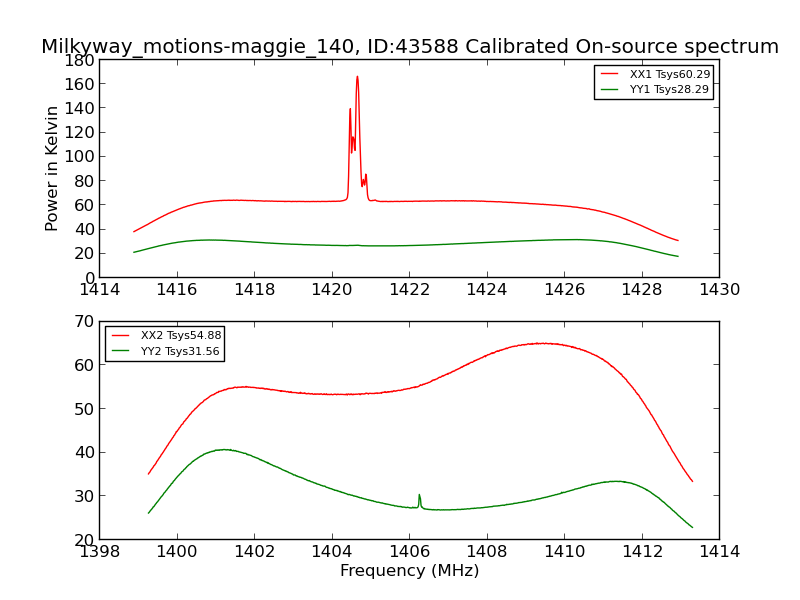Image resolution: width=800 pixels, height=600 pixels.
Task: Click the 1406 tick label on lower plot
Action: point(410,552)
